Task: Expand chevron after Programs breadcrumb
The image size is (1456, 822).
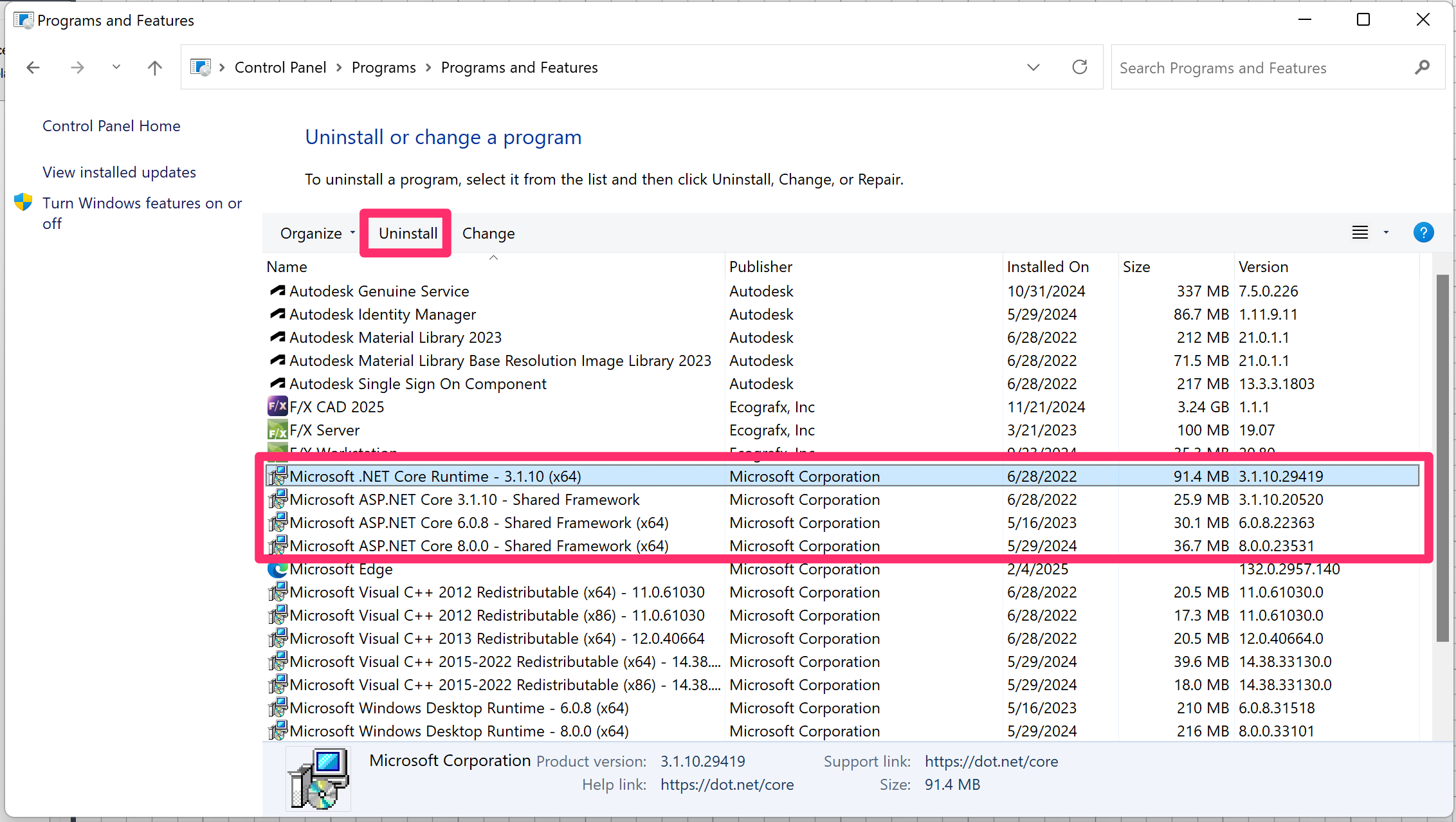Action: click(x=429, y=68)
